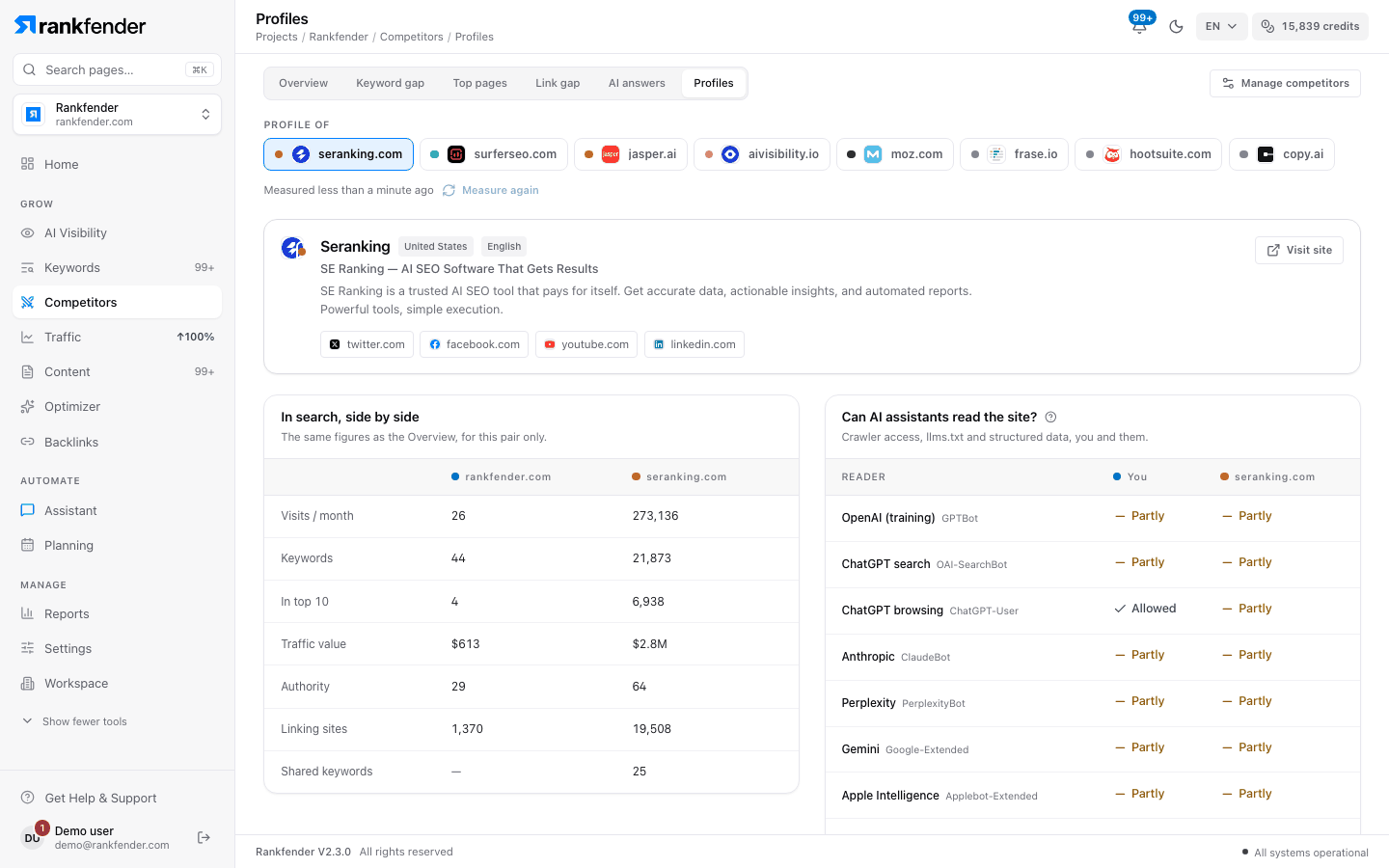Open Assistant sidebar item

[x=118, y=510]
